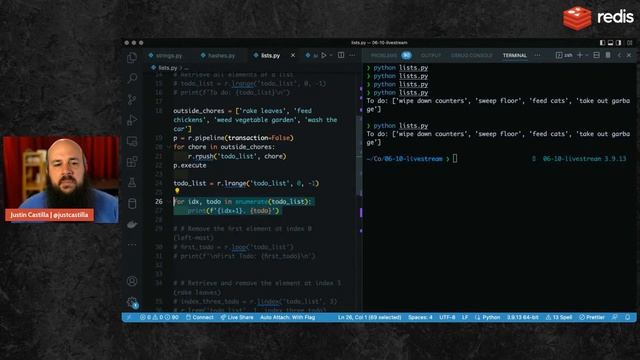The width and height of the screenshot is (640, 360).
Task: Click Ln 26, Col 1 position indicator
Action: 369,317
